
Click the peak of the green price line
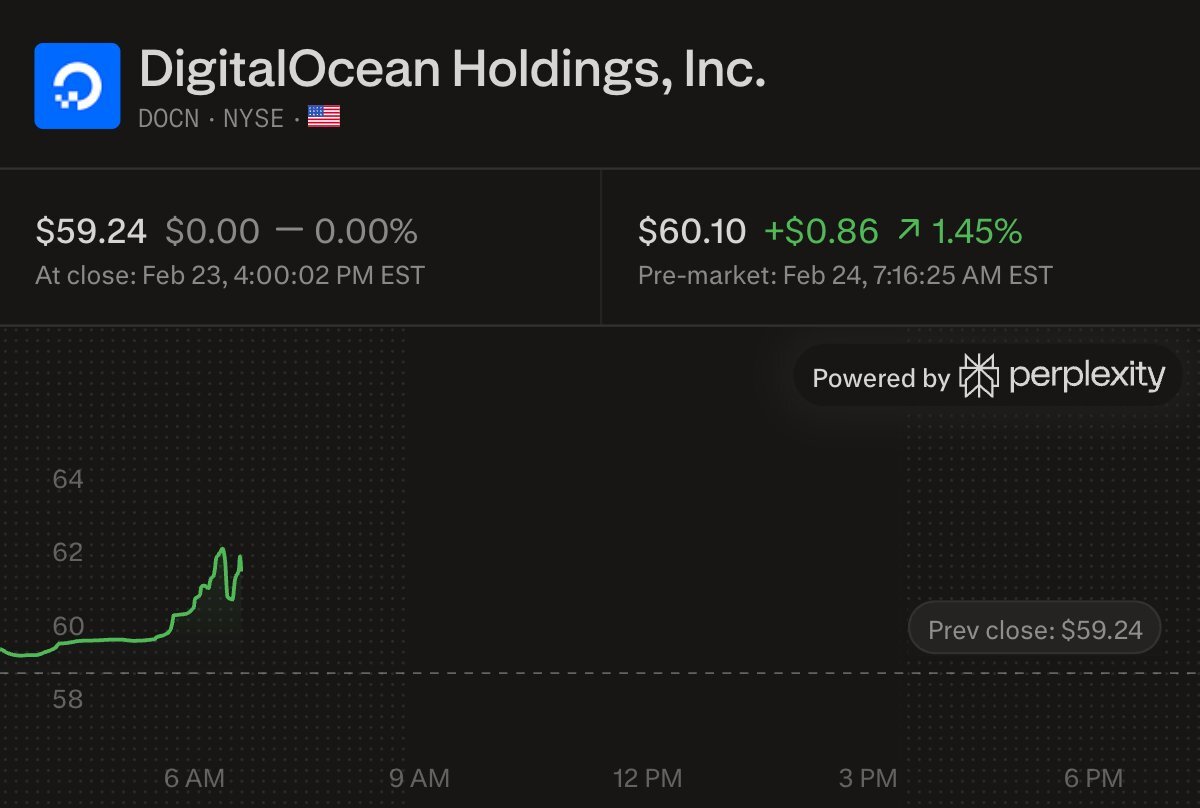222,549
